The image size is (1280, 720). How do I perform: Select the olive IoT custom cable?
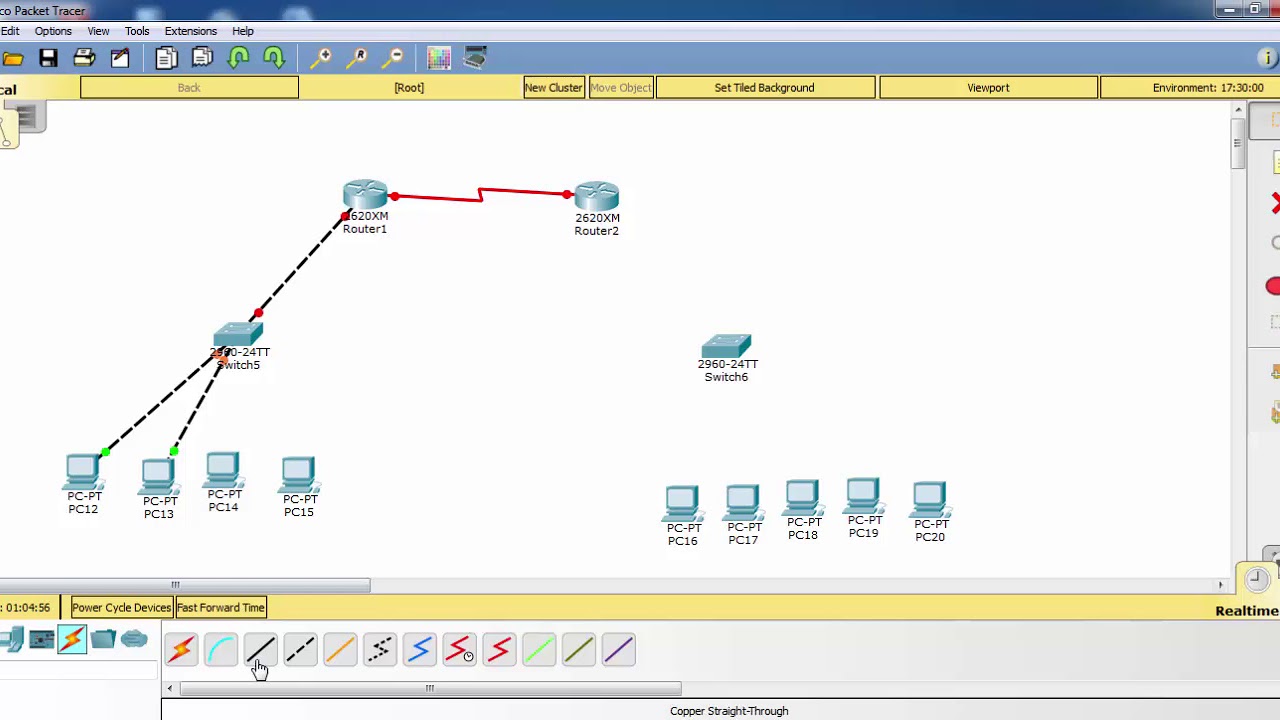tap(579, 651)
